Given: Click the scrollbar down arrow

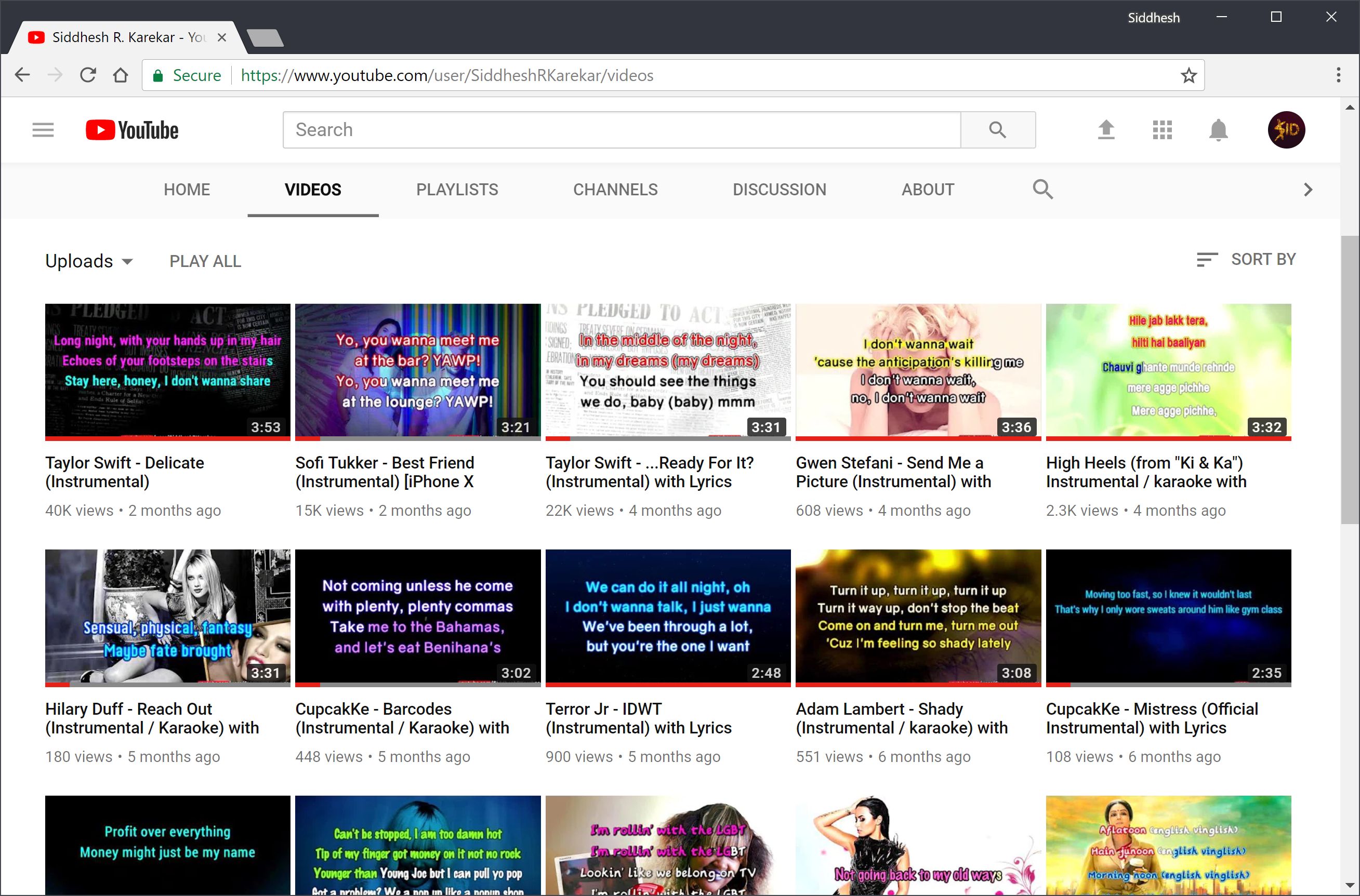Looking at the screenshot, I should click(1350, 886).
